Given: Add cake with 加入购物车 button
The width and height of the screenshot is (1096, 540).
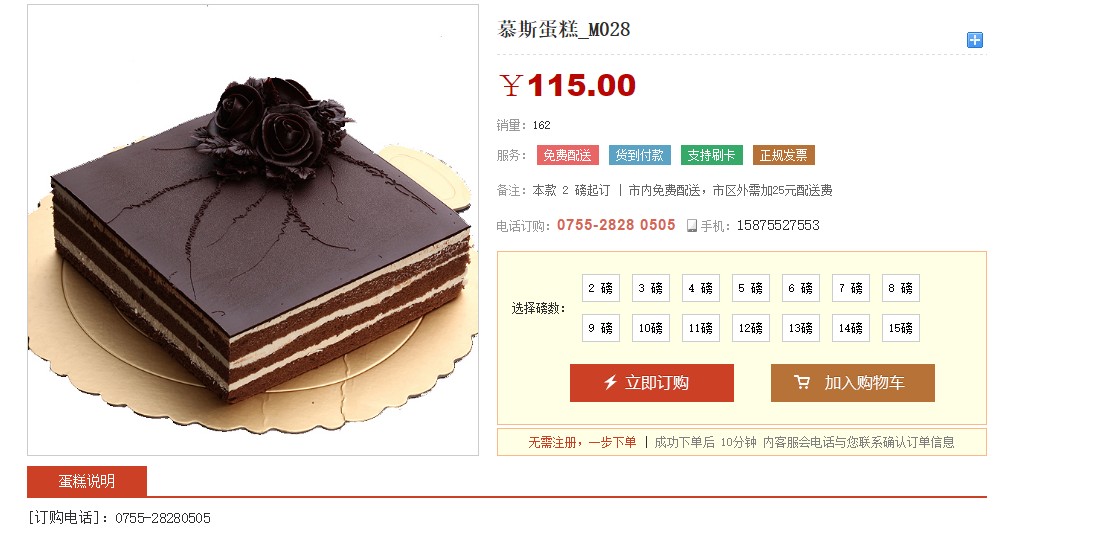Looking at the screenshot, I should (853, 383).
